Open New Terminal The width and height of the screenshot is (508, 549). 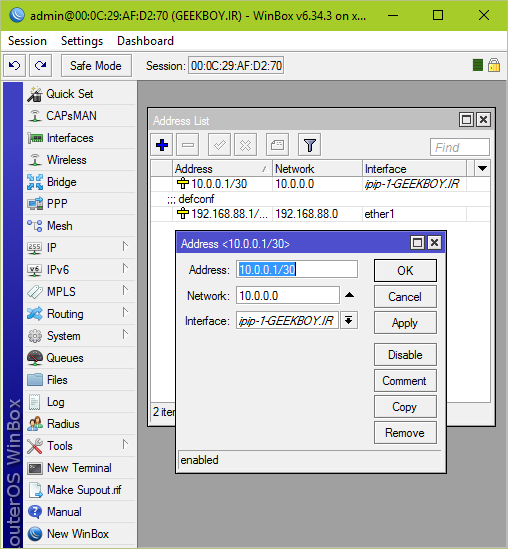(80, 468)
